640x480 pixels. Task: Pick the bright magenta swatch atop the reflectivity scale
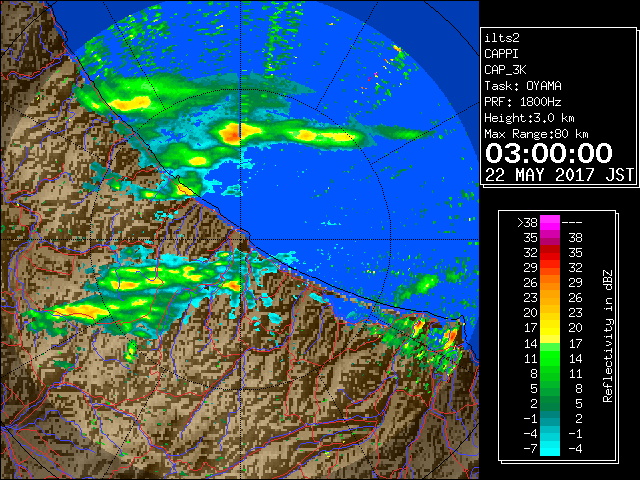pyautogui.click(x=550, y=222)
